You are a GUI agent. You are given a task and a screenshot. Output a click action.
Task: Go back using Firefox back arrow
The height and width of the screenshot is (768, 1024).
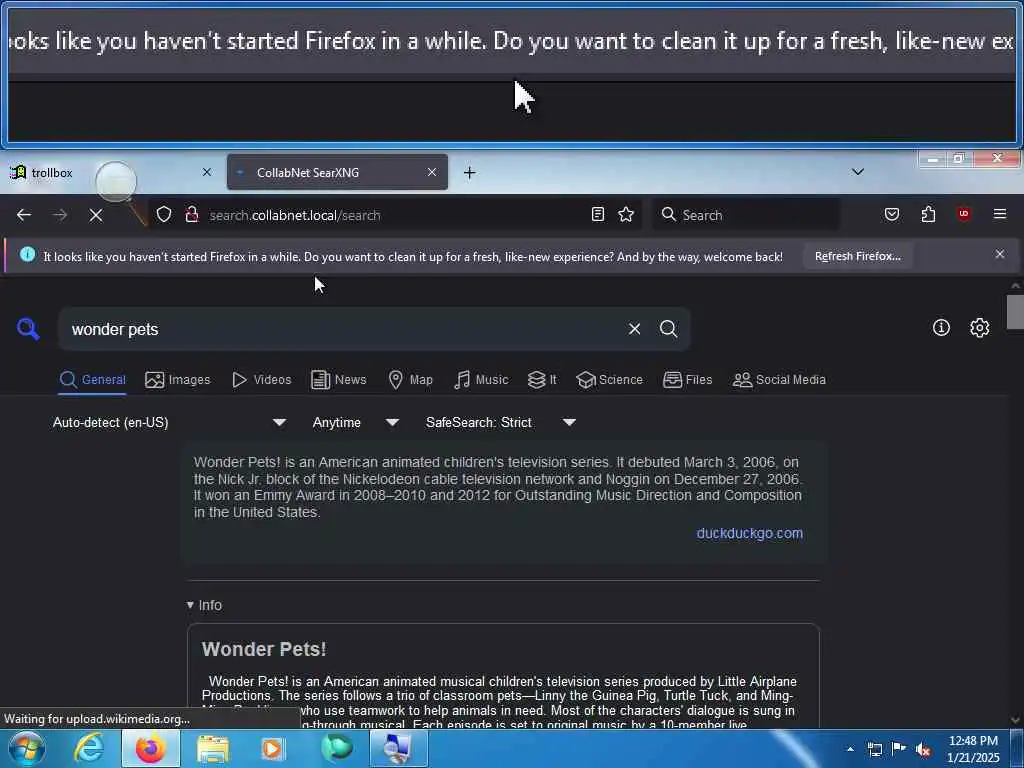pyautogui.click(x=24, y=215)
